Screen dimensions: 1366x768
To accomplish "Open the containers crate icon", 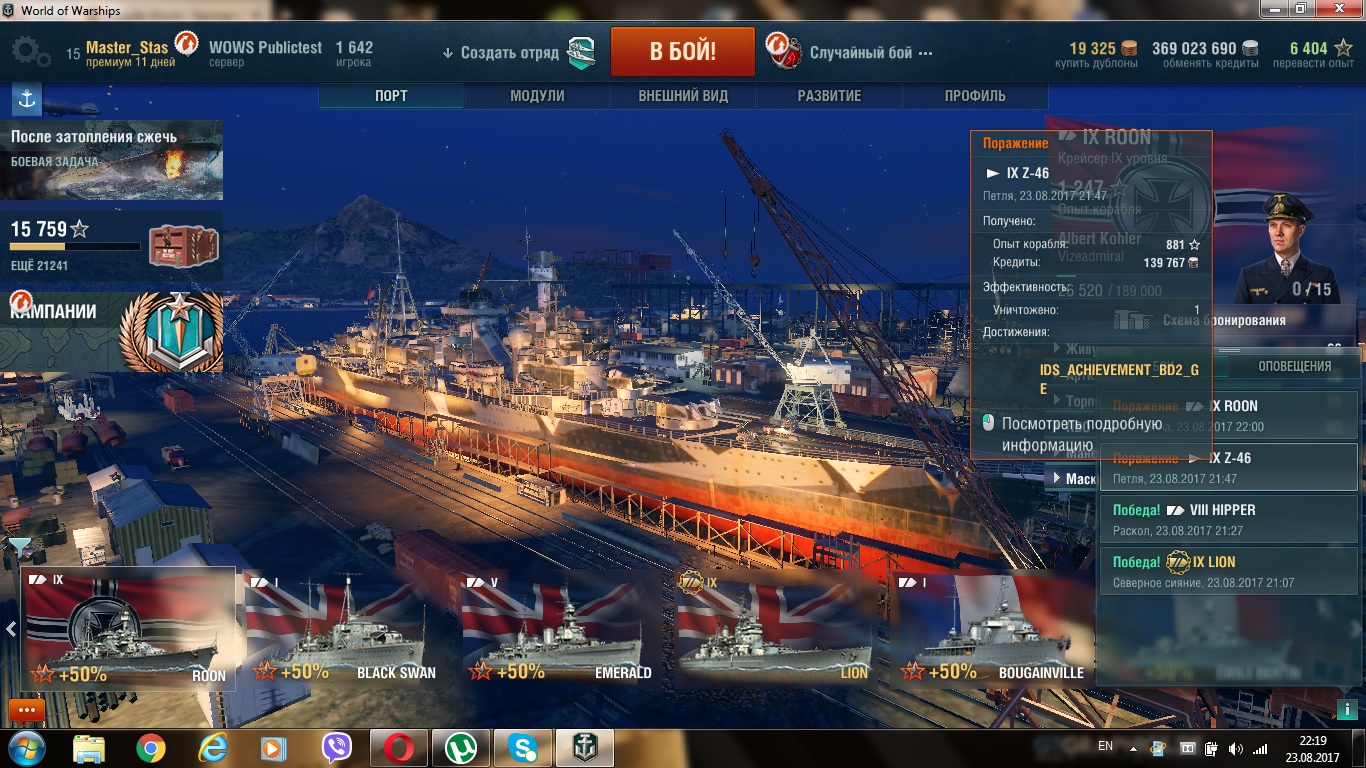I will click(x=183, y=245).
